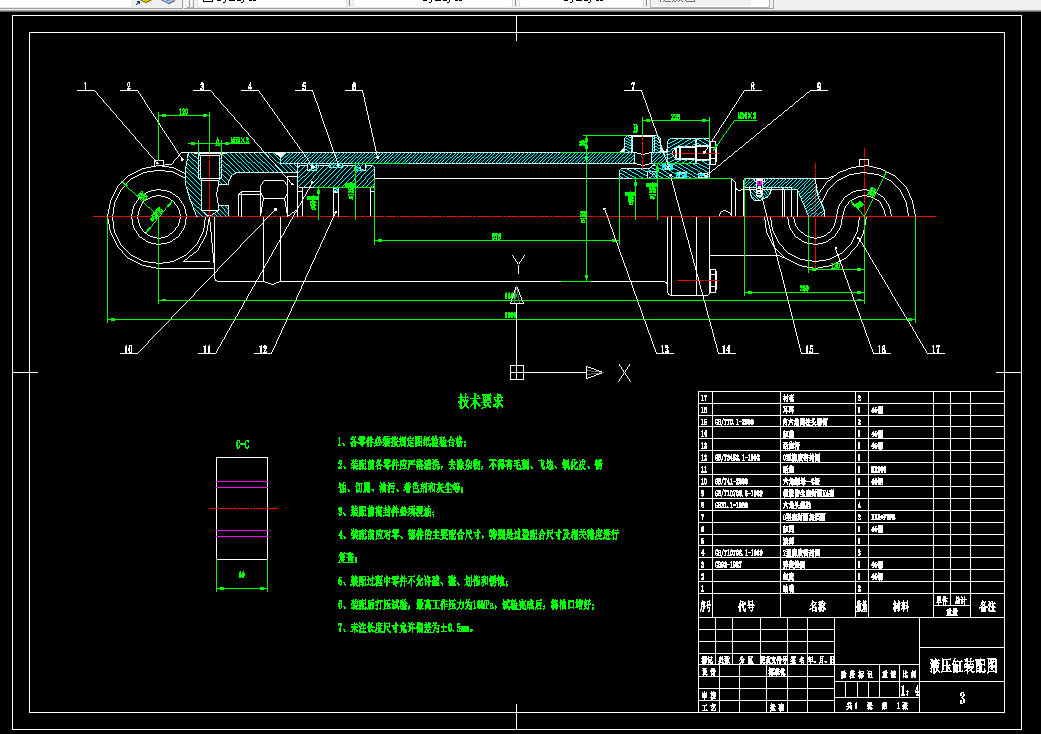Select part balloon number 3 at top
Image resolution: width=1041 pixels, height=734 pixels.
pos(202,86)
